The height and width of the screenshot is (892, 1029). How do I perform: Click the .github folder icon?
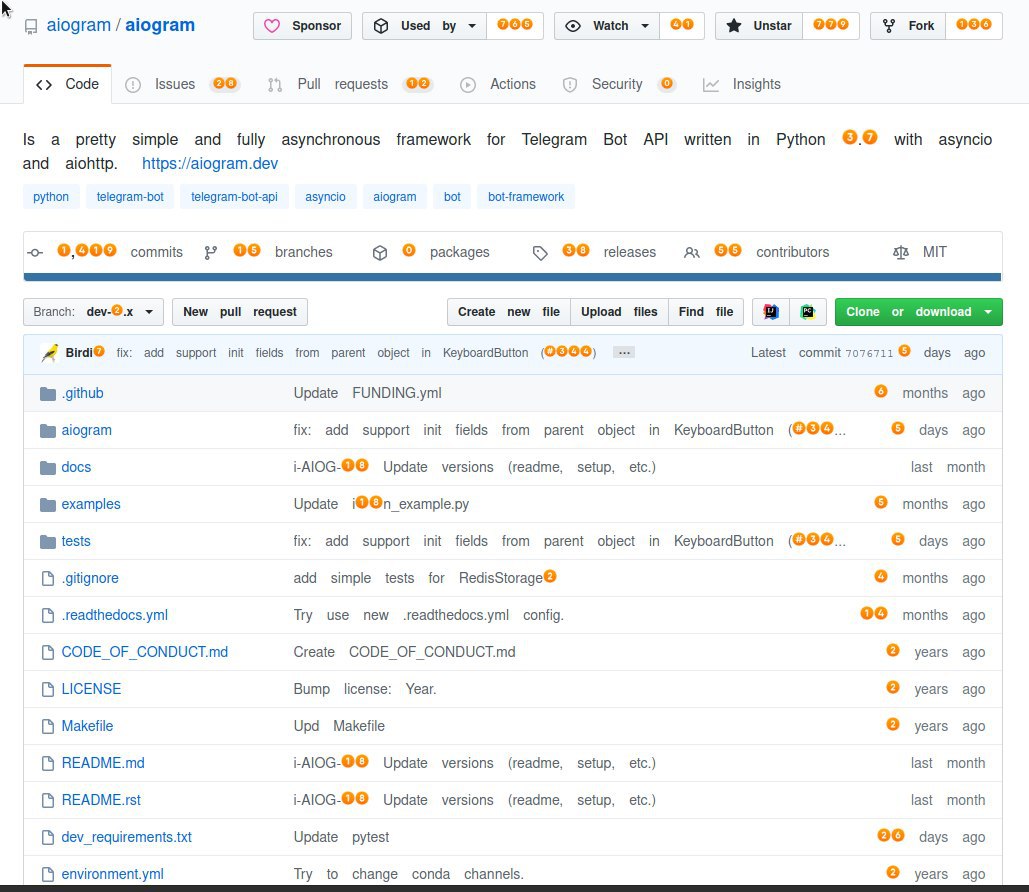pos(48,394)
